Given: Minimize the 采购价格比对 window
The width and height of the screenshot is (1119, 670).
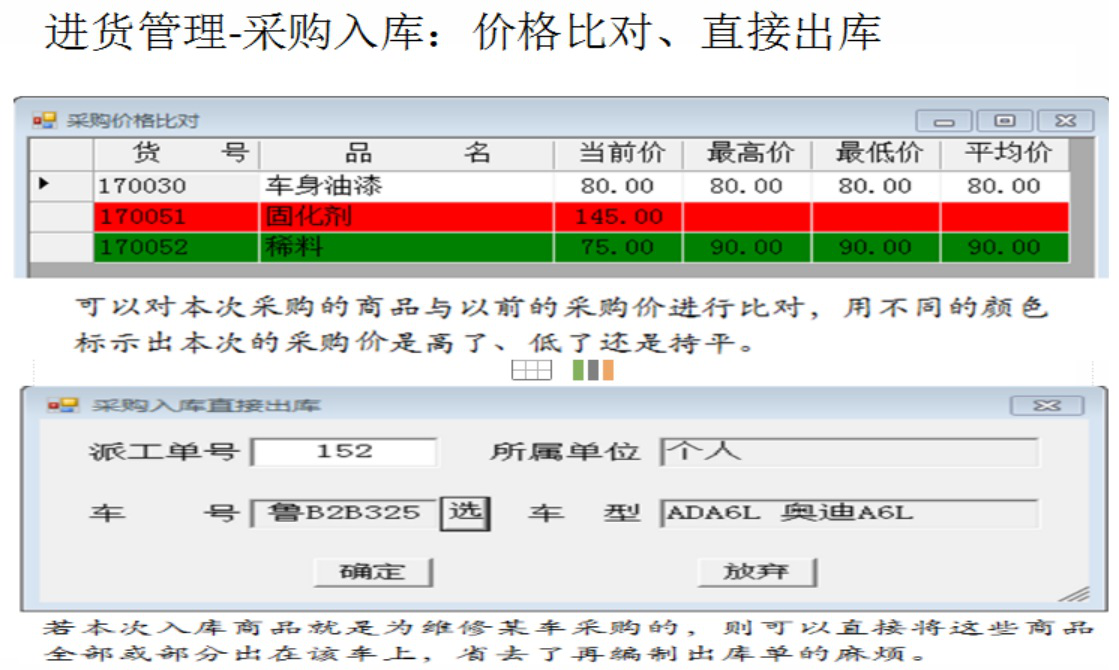Looking at the screenshot, I should [x=945, y=121].
